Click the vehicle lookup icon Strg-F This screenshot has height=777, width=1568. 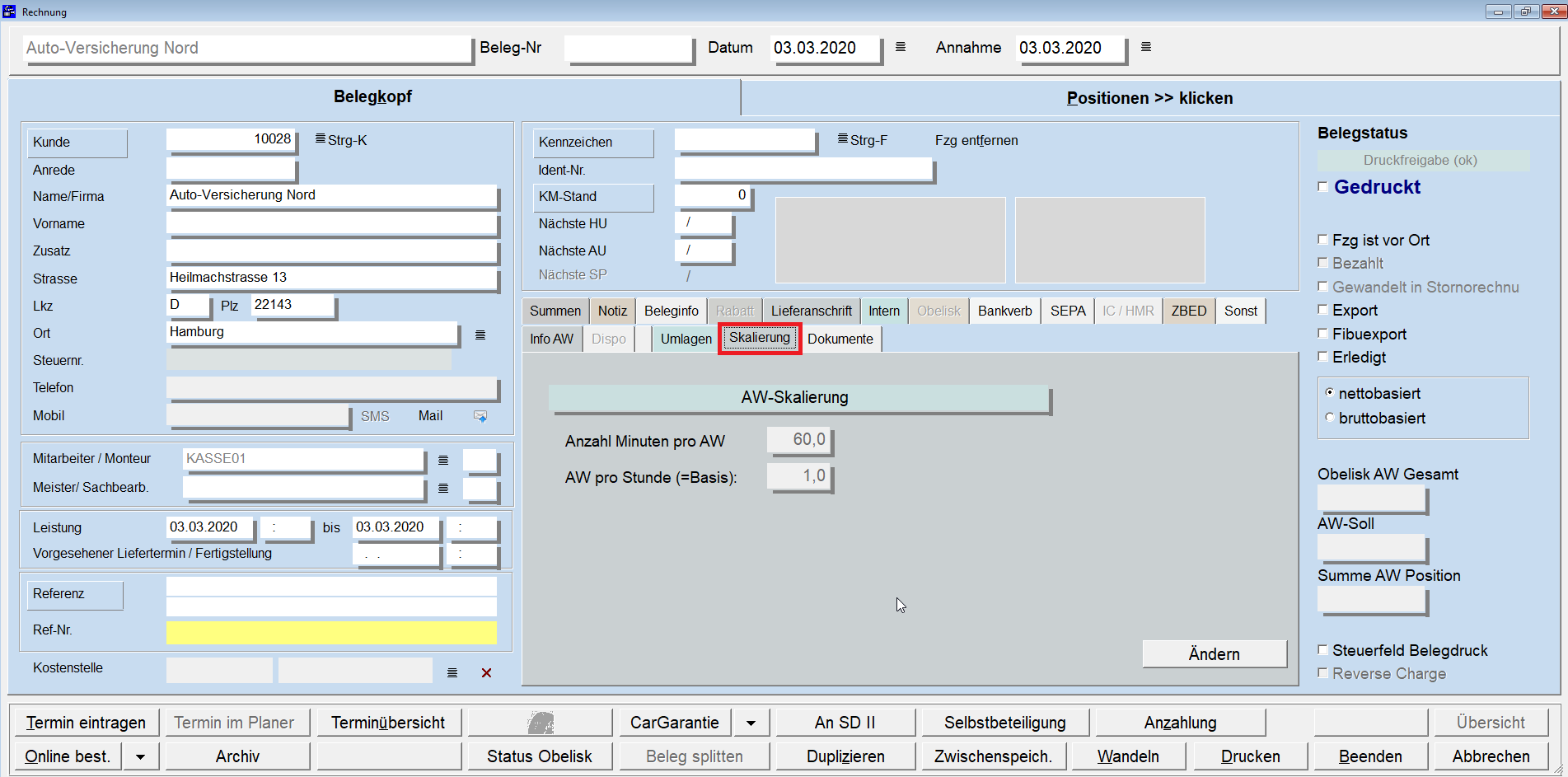click(x=843, y=138)
